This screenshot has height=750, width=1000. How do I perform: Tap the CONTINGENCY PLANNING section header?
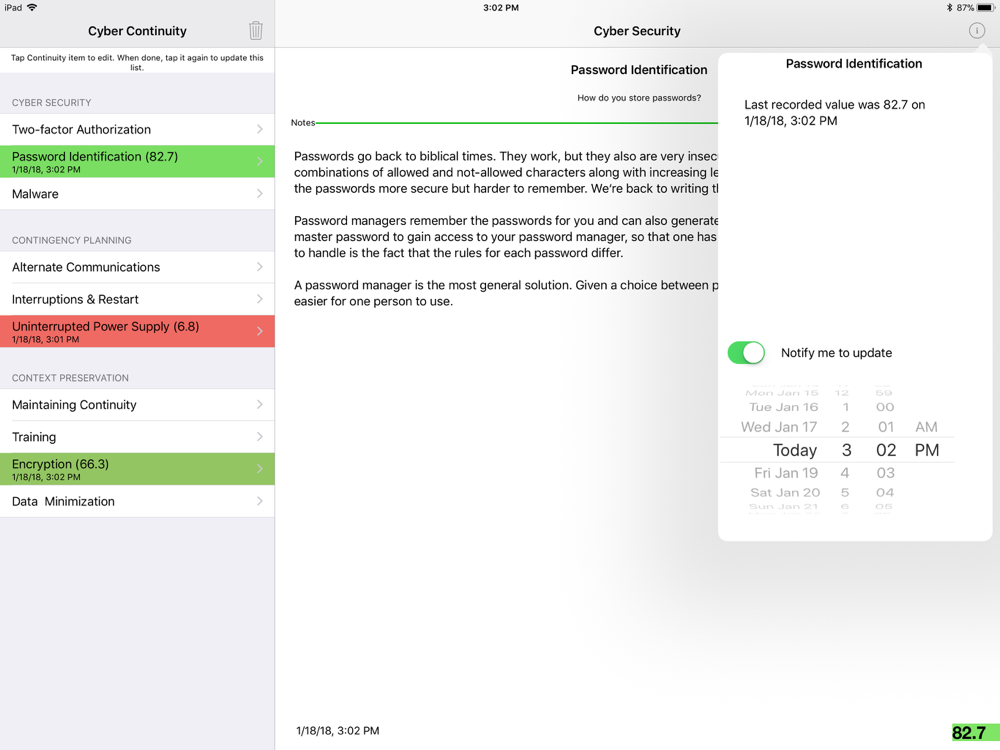(x=71, y=240)
